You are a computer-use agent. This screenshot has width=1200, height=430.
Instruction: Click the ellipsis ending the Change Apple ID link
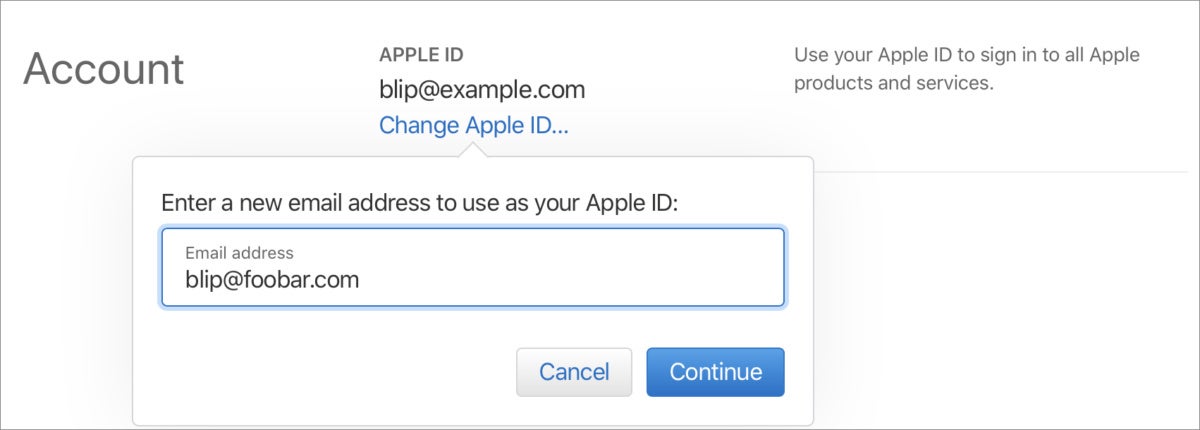[559, 130]
